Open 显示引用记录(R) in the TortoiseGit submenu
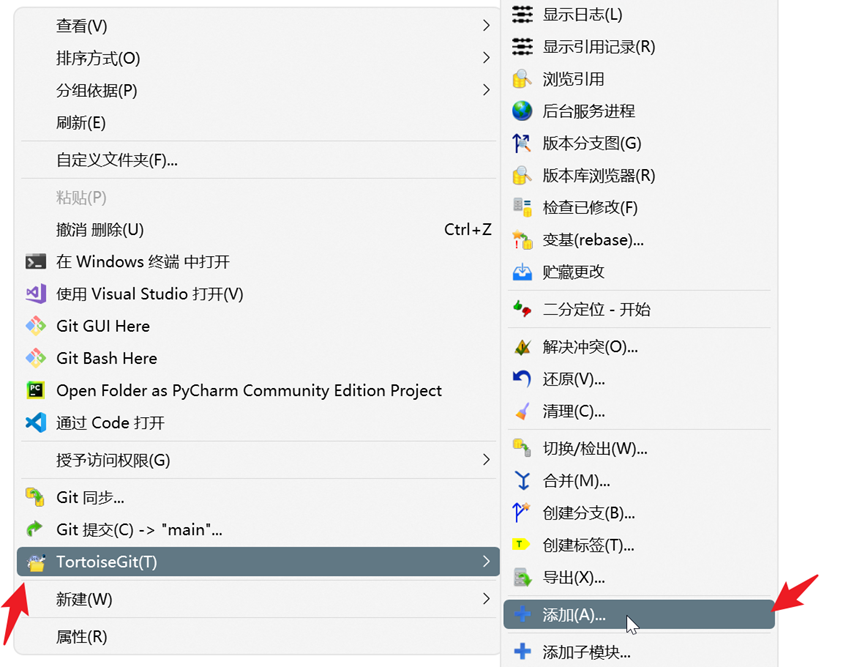This screenshot has width=865, height=667. (600, 46)
